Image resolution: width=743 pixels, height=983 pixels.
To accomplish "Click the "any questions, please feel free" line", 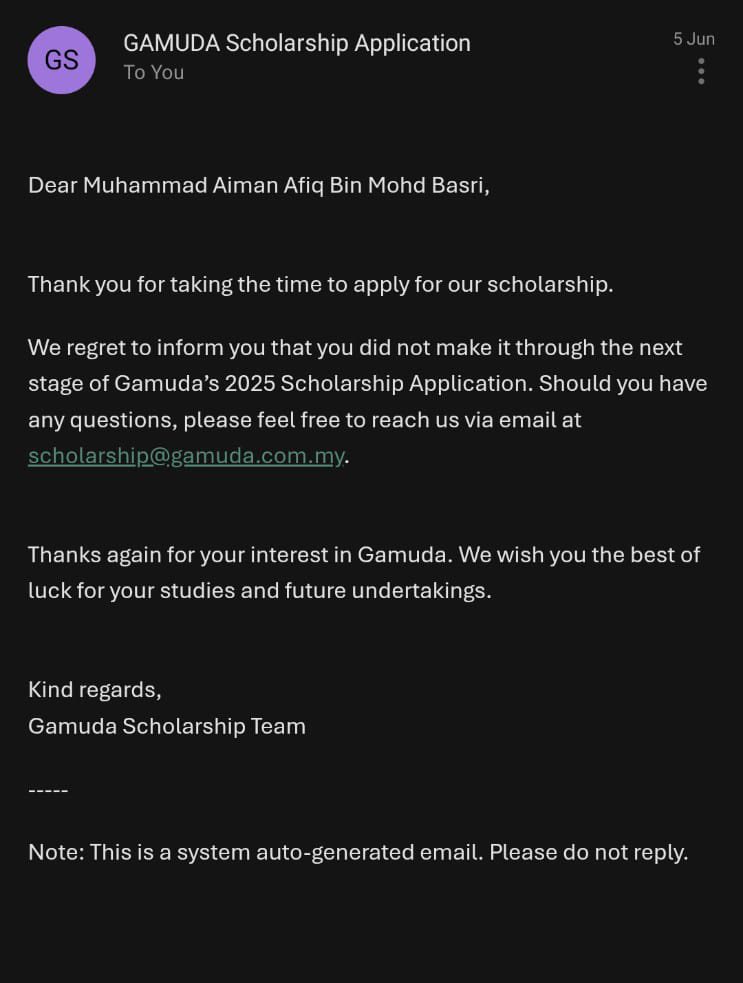I will click(305, 420).
